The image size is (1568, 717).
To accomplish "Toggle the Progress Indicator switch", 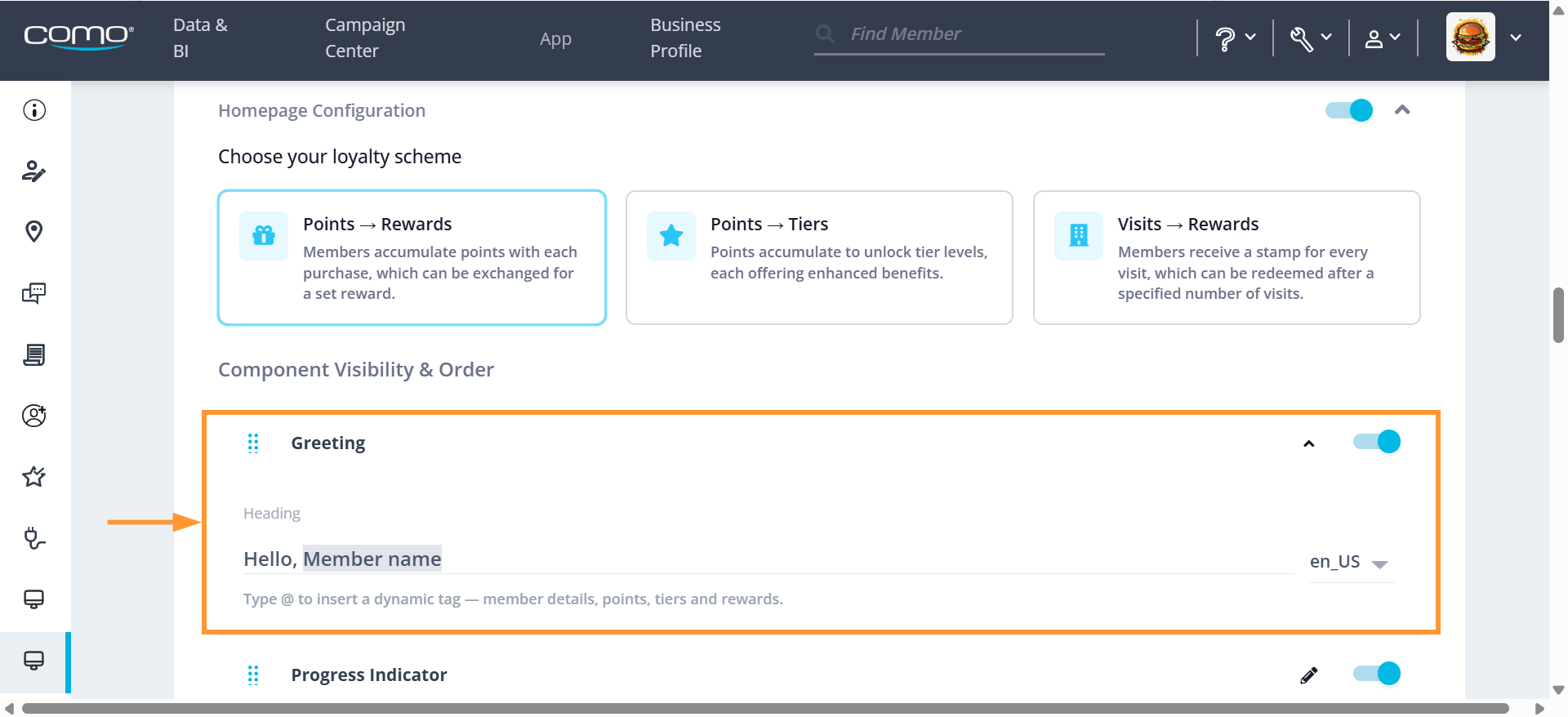I will [1377, 674].
